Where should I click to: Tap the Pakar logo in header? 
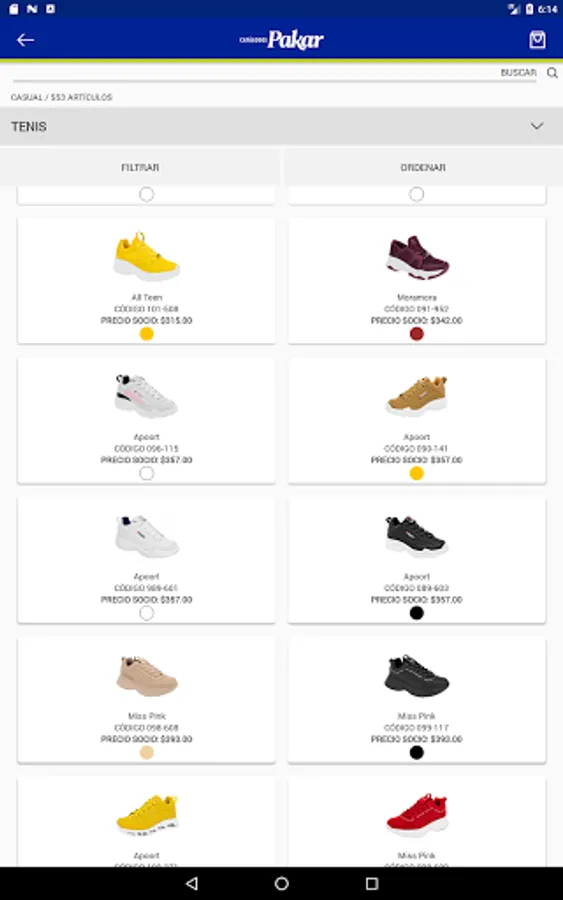[281, 40]
